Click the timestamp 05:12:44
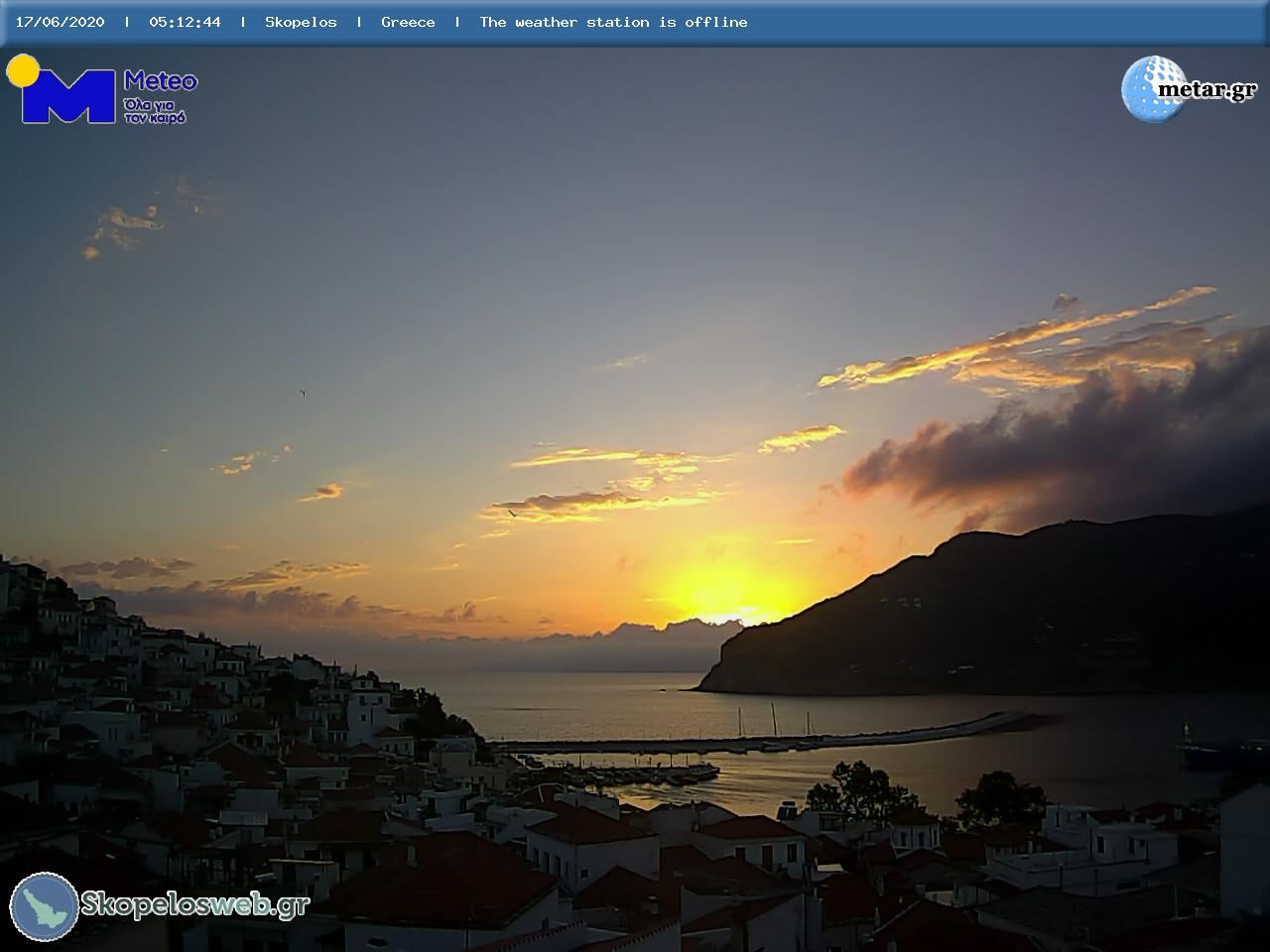Screen dimensions: 1270x952 tap(185, 22)
